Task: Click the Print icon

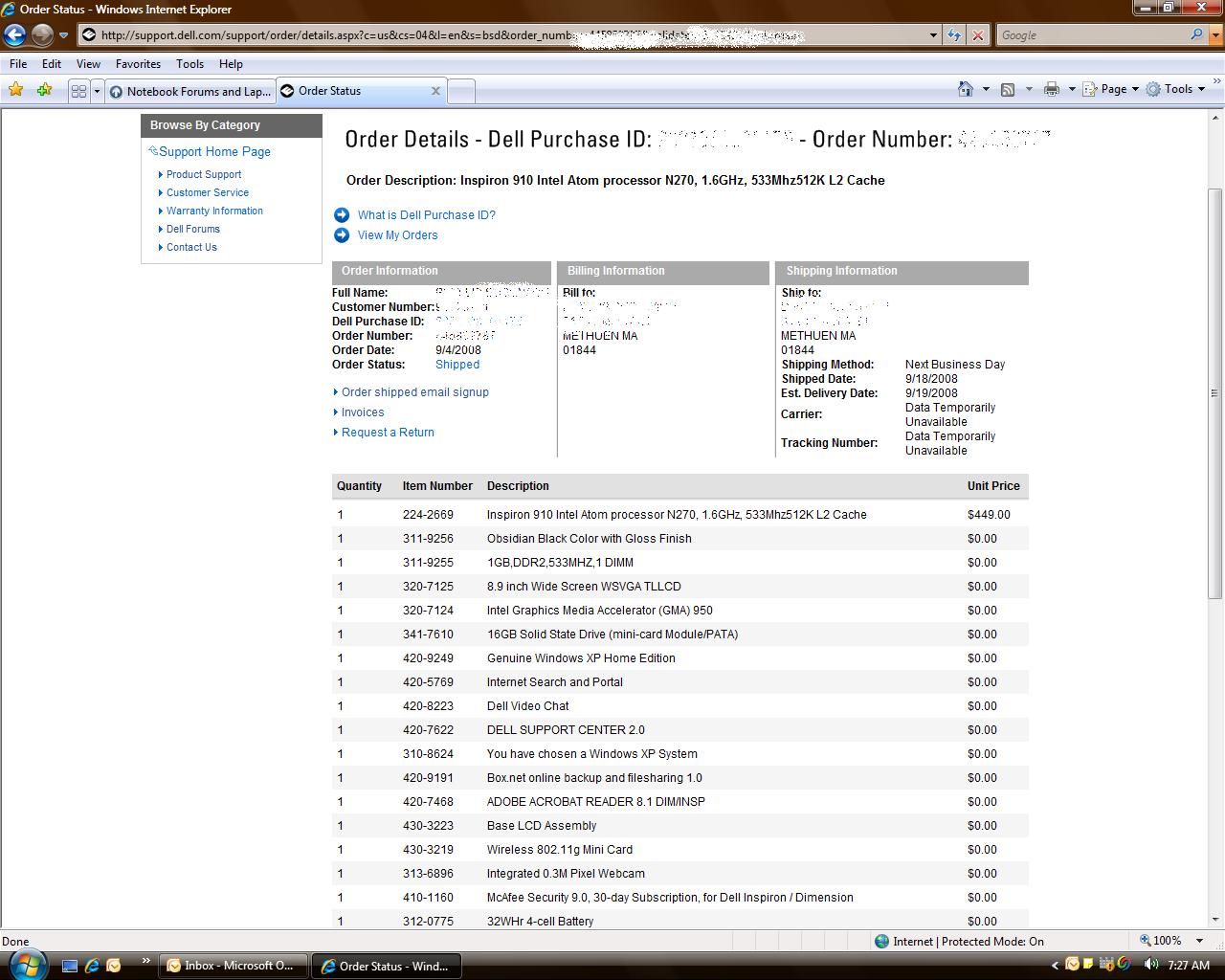Action: point(1051,89)
